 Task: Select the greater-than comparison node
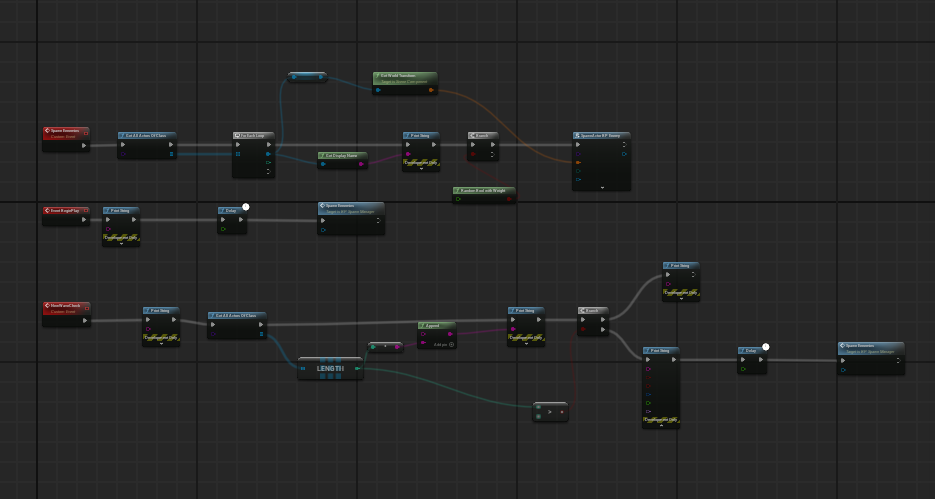tap(550, 411)
